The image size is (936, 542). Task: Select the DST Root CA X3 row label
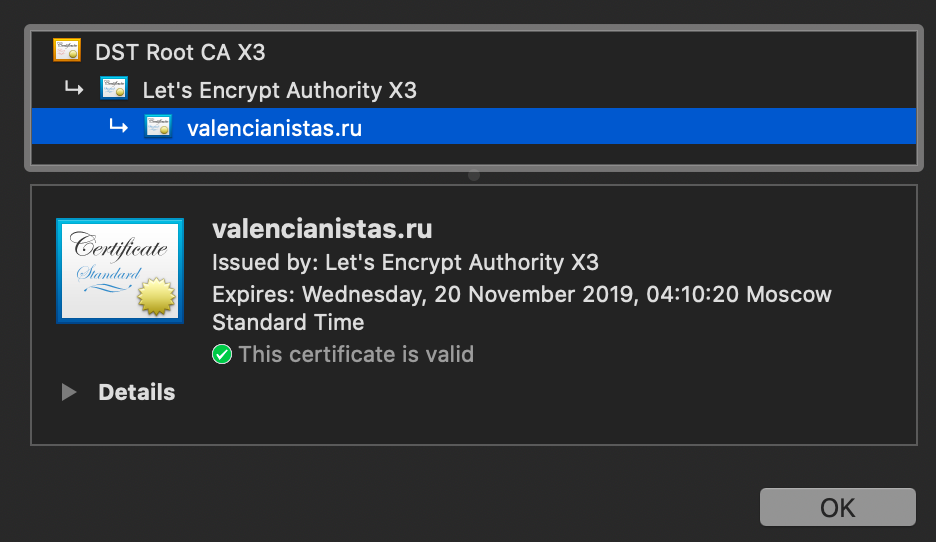pyautogui.click(x=180, y=52)
